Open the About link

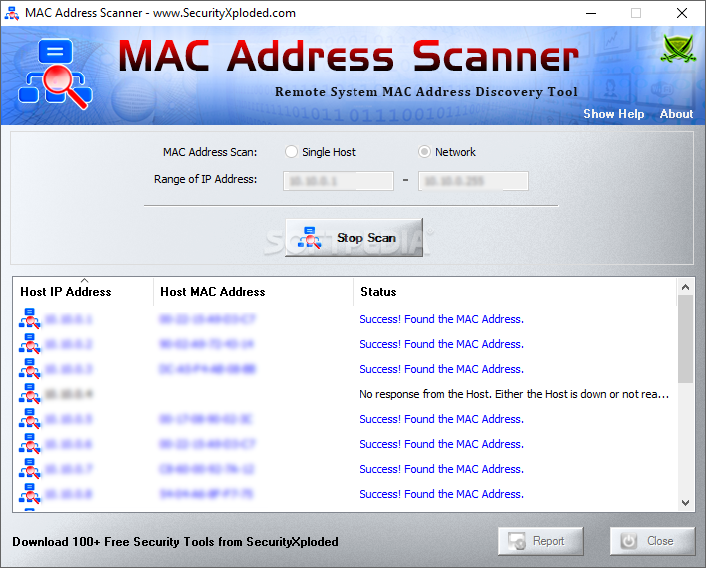tap(676, 114)
